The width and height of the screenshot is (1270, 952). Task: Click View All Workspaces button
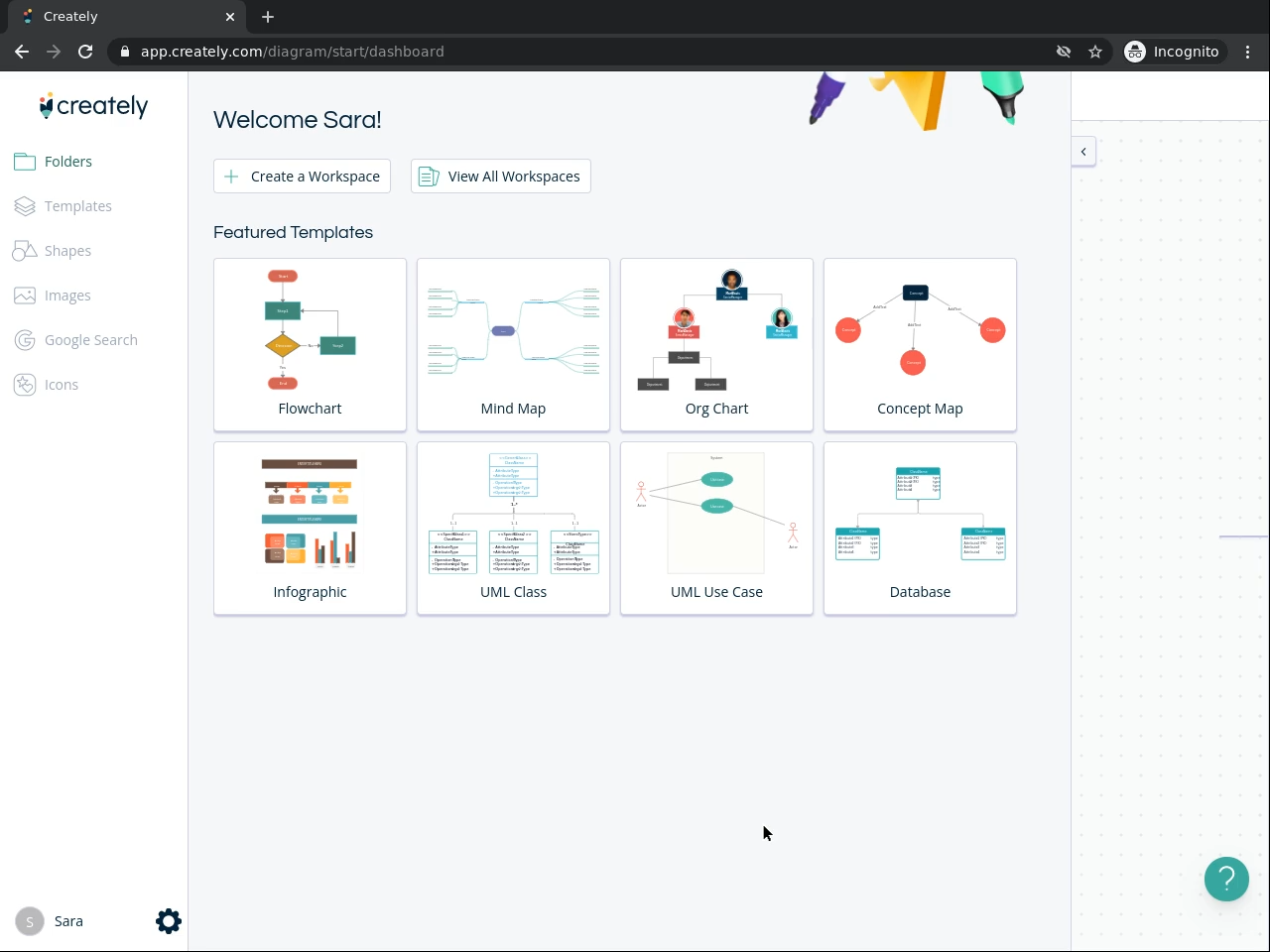[x=501, y=177]
